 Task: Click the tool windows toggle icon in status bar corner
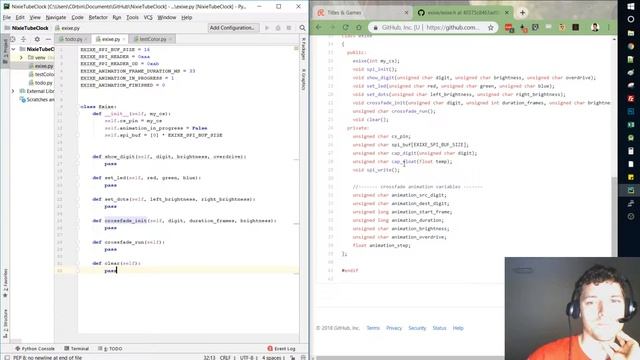click(x=7, y=358)
